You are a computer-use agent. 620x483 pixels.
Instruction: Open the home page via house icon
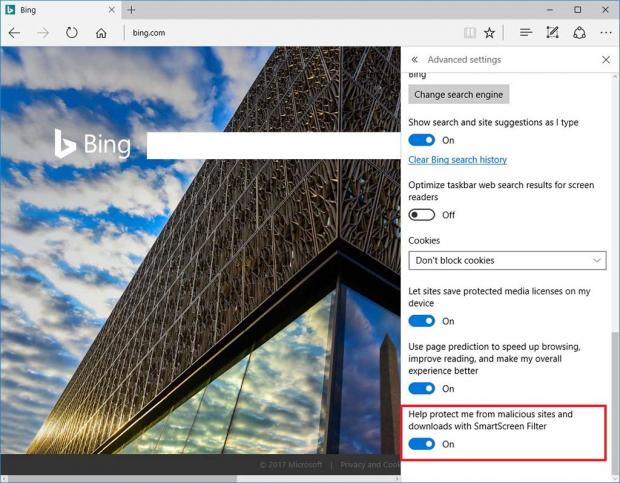pos(101,33)
